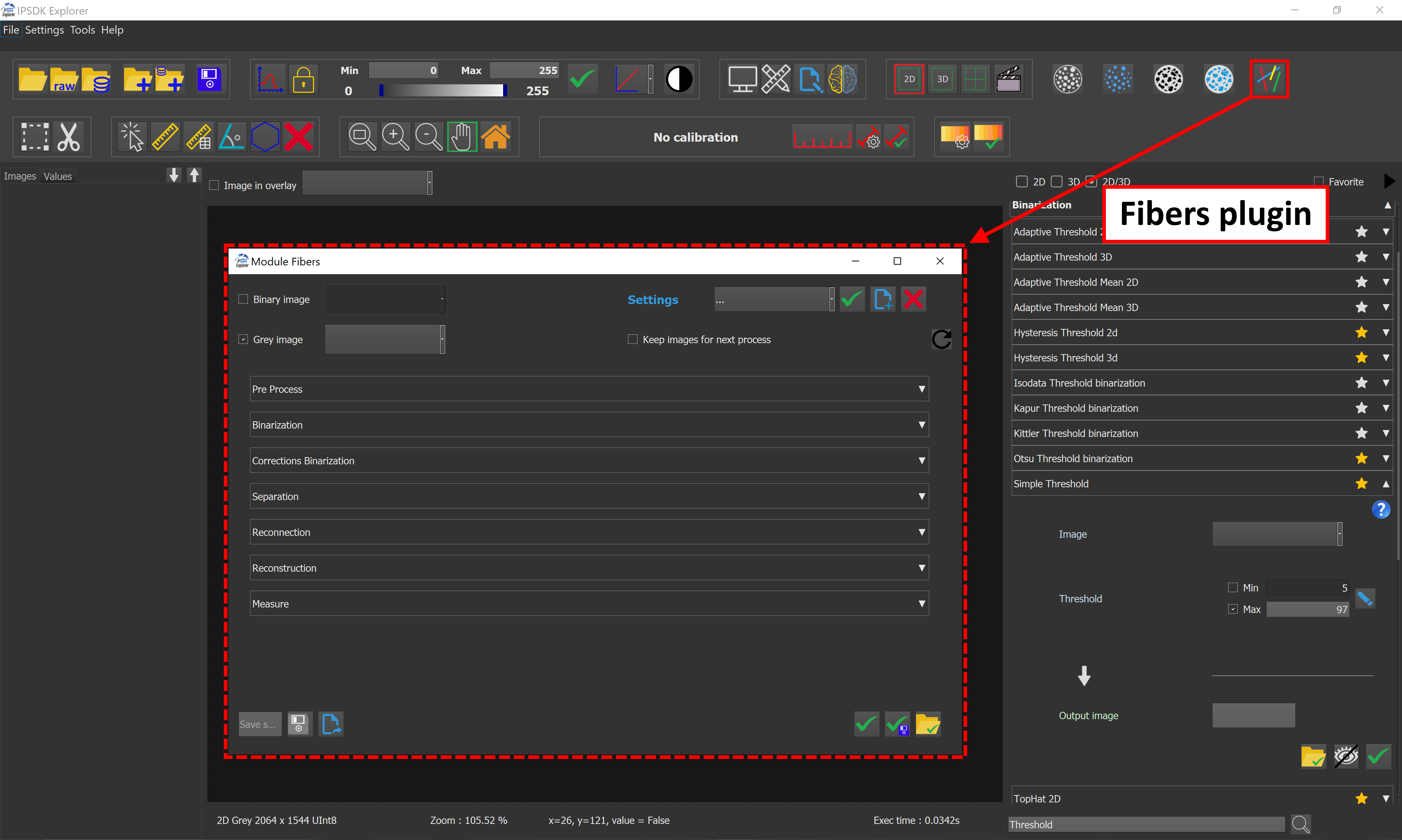Select the scissors crop tool

coord(69,137)
